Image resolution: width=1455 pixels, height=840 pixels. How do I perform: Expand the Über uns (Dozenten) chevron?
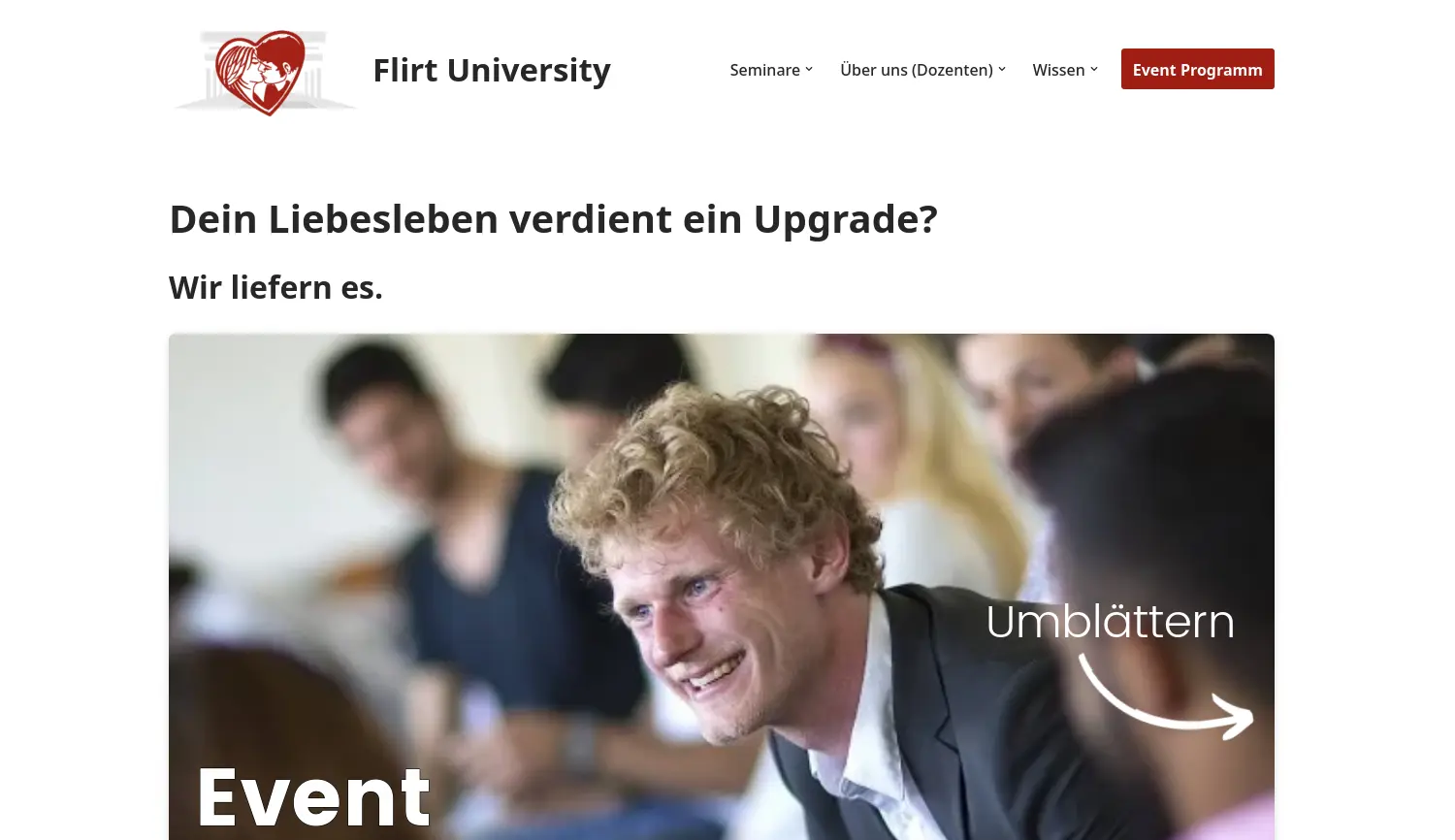click(x=1002, y=69)
